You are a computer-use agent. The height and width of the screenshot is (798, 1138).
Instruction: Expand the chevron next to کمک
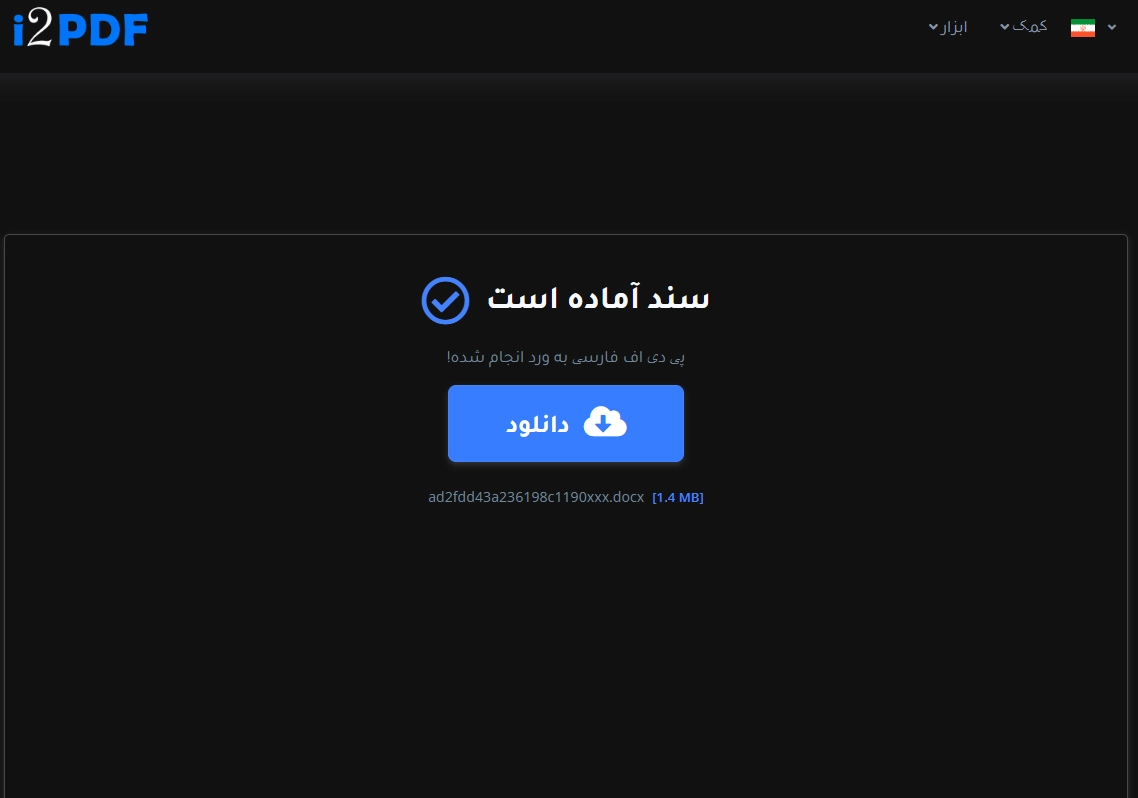(1004, 27)
